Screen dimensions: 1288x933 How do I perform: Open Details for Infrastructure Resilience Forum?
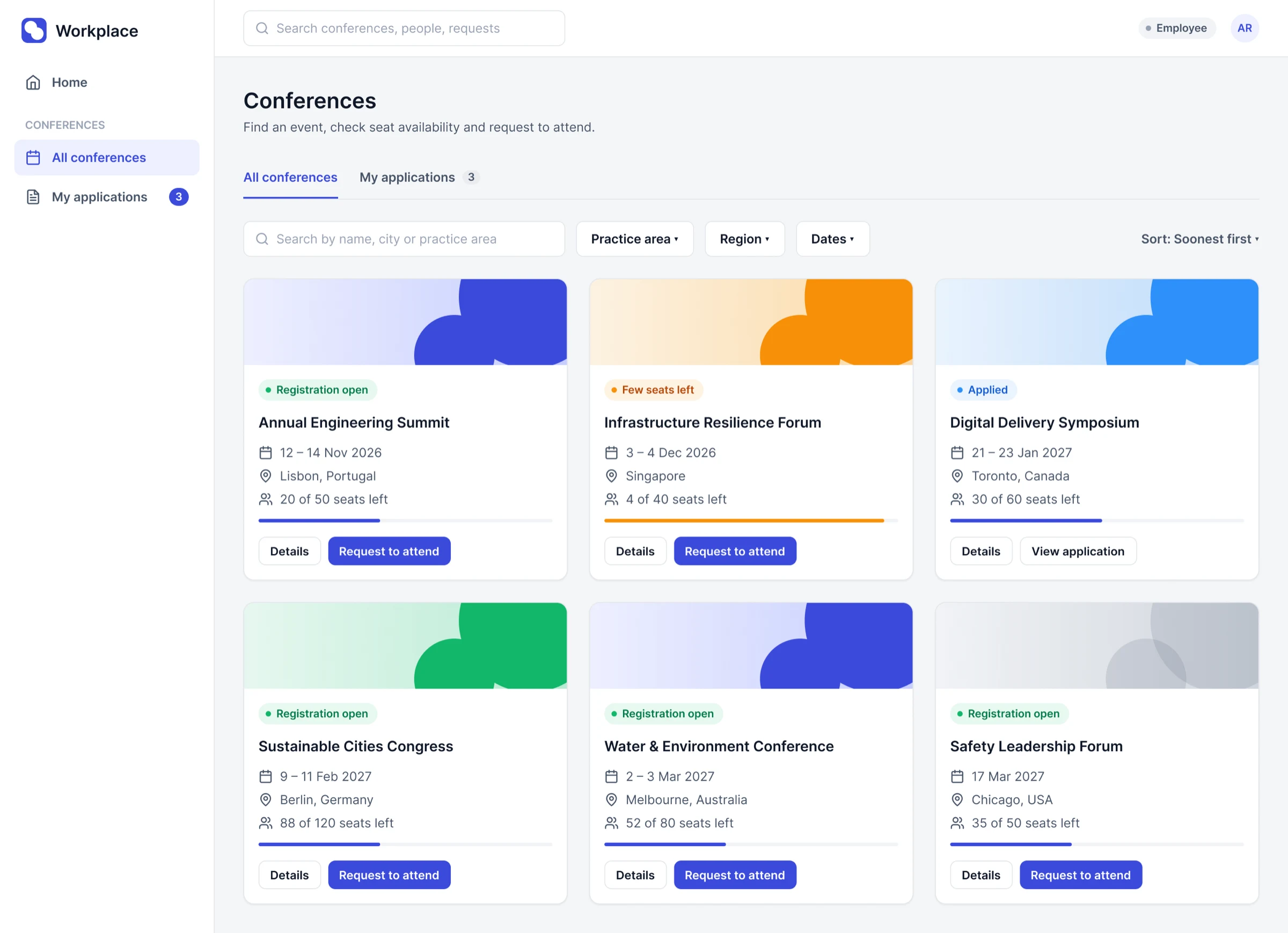click(x=635, y=551)
